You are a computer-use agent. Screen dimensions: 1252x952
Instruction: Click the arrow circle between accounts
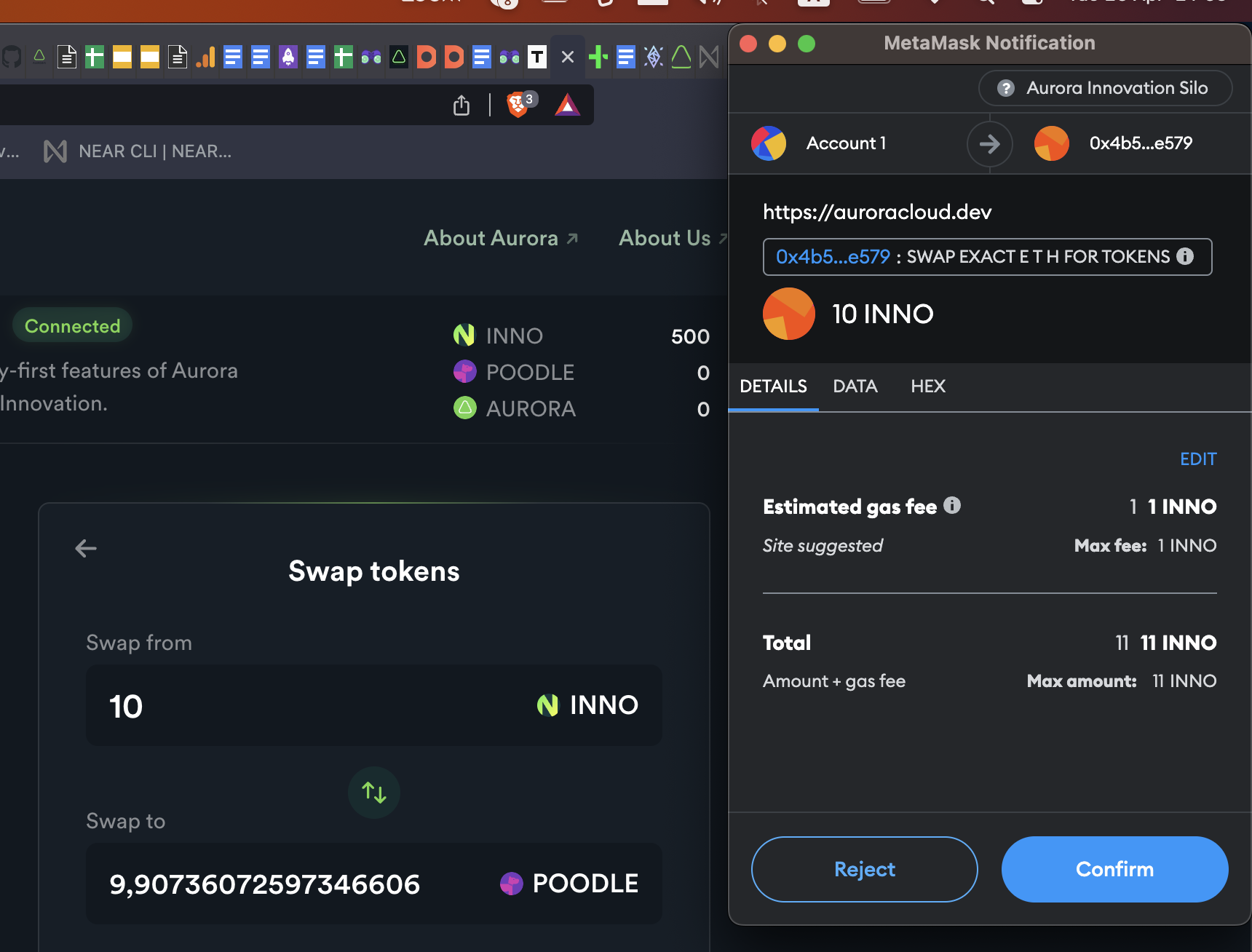coord(990,144)
